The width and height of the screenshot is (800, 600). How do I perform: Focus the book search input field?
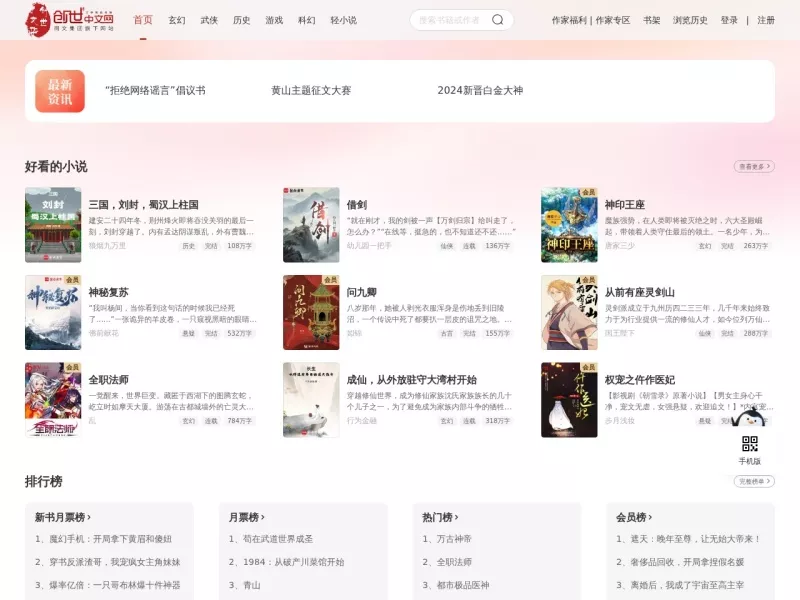[x=450, y=20]
